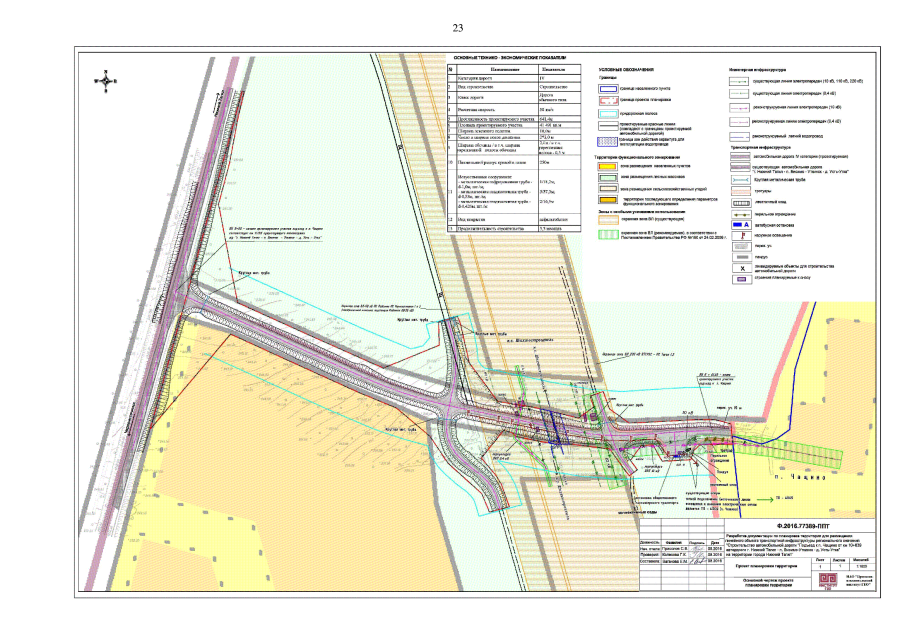Click the red organization logo in title block

coord(828,582)
